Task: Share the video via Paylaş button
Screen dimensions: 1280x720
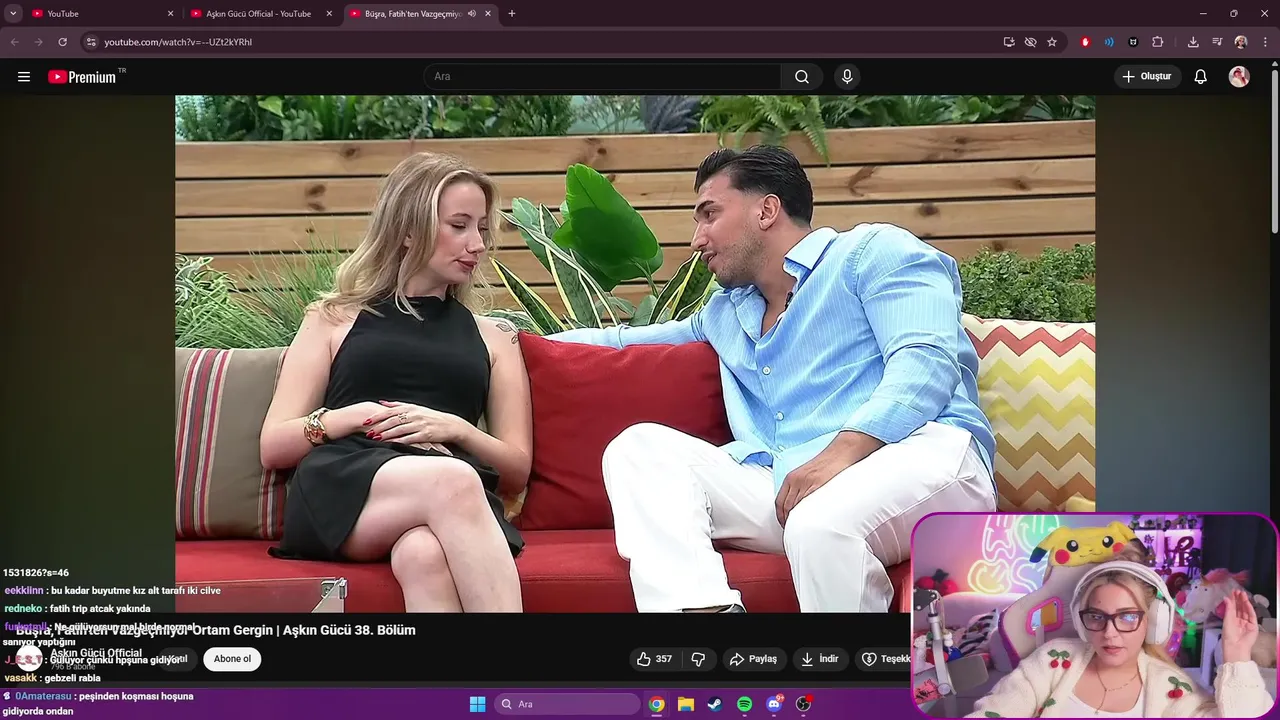Action: click(754, 659)
